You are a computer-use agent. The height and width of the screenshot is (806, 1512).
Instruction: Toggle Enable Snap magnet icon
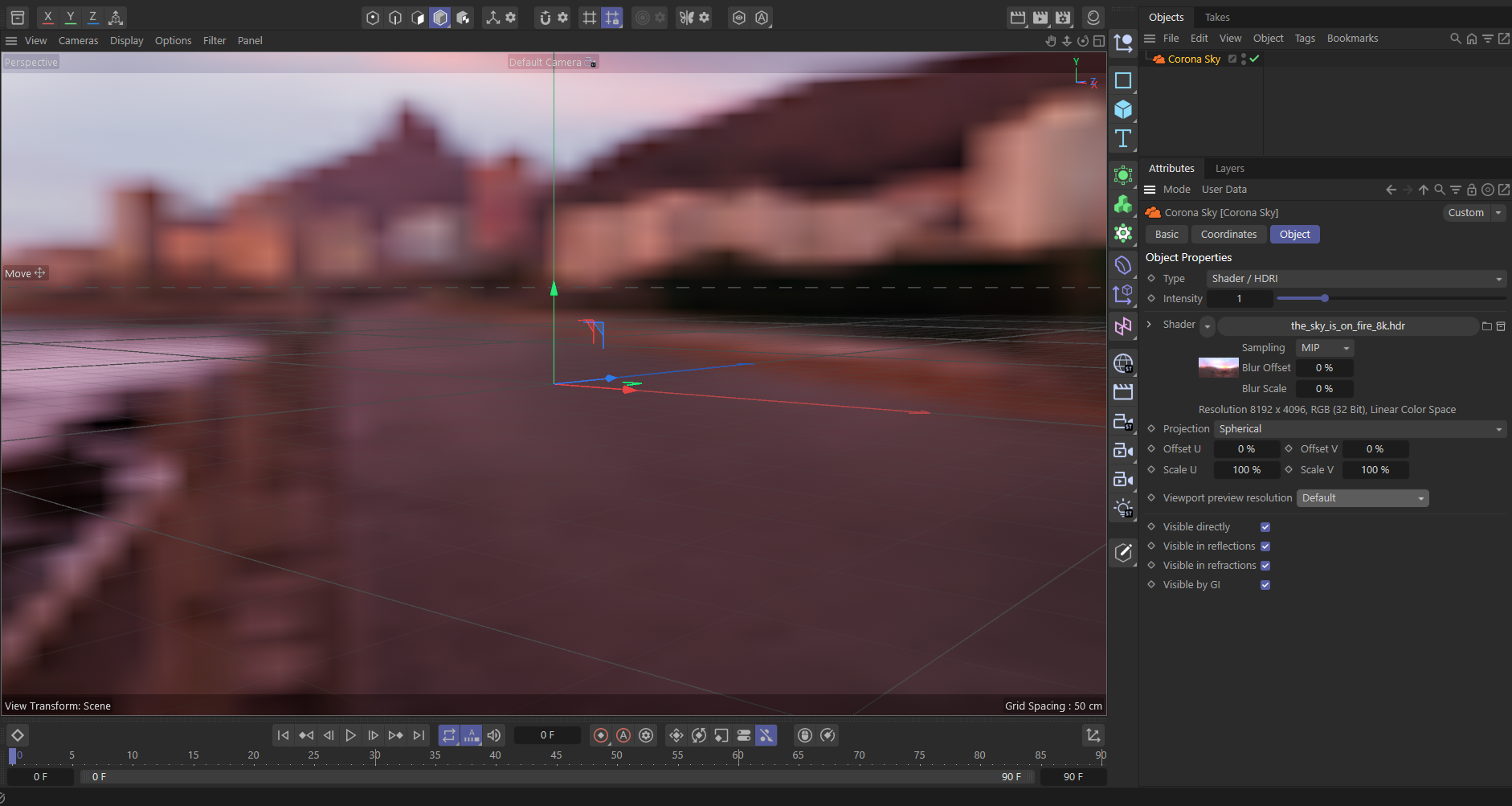tap(546, 17)
